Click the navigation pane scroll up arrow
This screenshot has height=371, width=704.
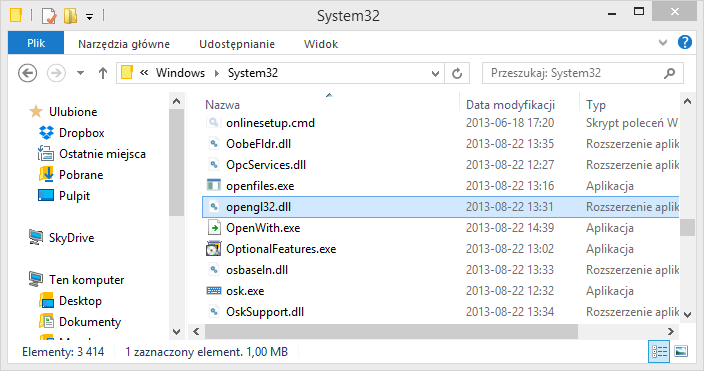tap(176, 102)
